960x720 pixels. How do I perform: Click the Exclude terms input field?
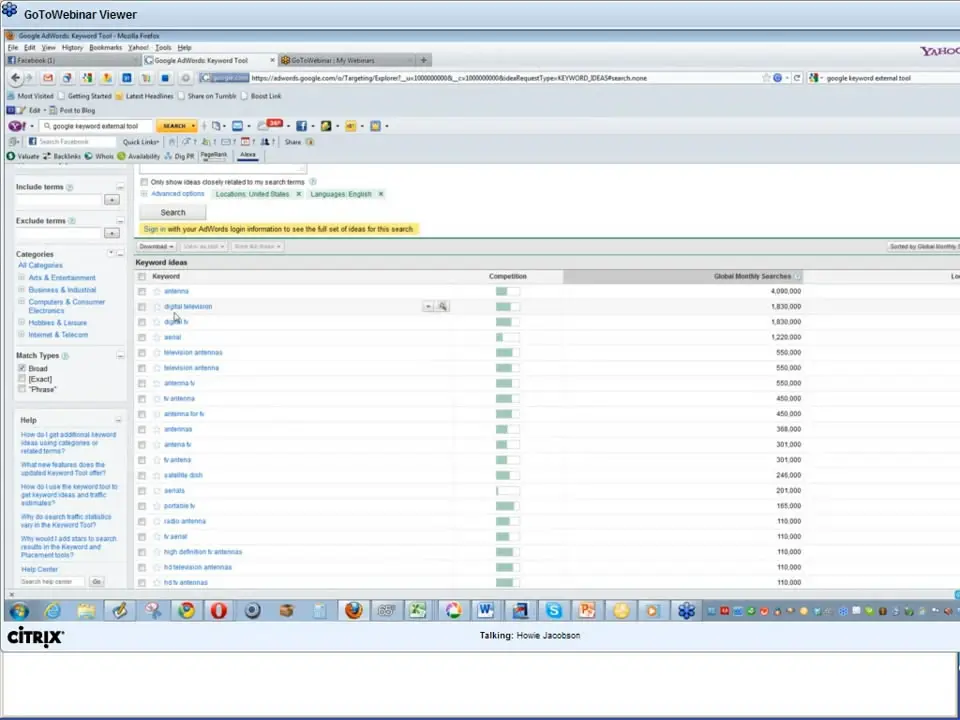click(x=59, y=233)
